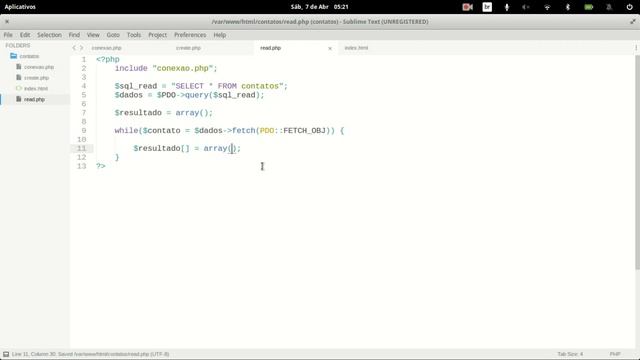Click the while fetch loop line
Viewport: 640px width, 360px height.
coord(229,131)
